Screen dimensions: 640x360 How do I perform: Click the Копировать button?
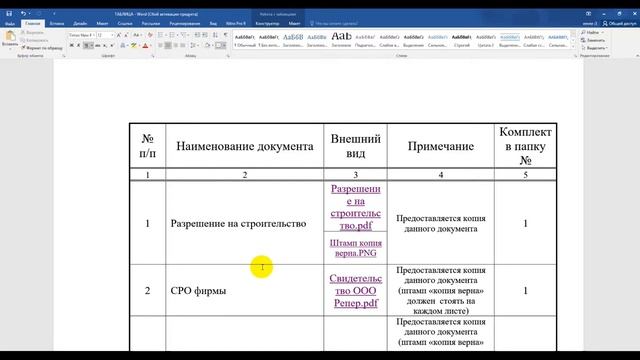pyautogui.click(x=34, y=40)
